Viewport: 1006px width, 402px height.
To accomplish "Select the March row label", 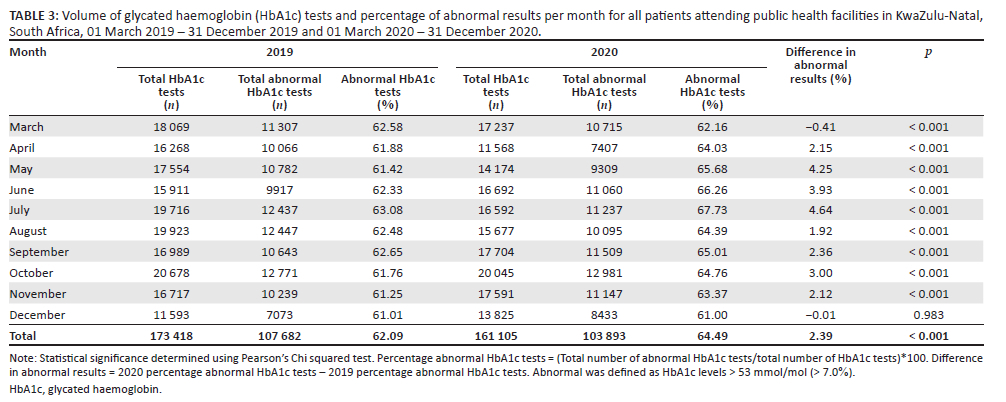I will click(27, 127).
